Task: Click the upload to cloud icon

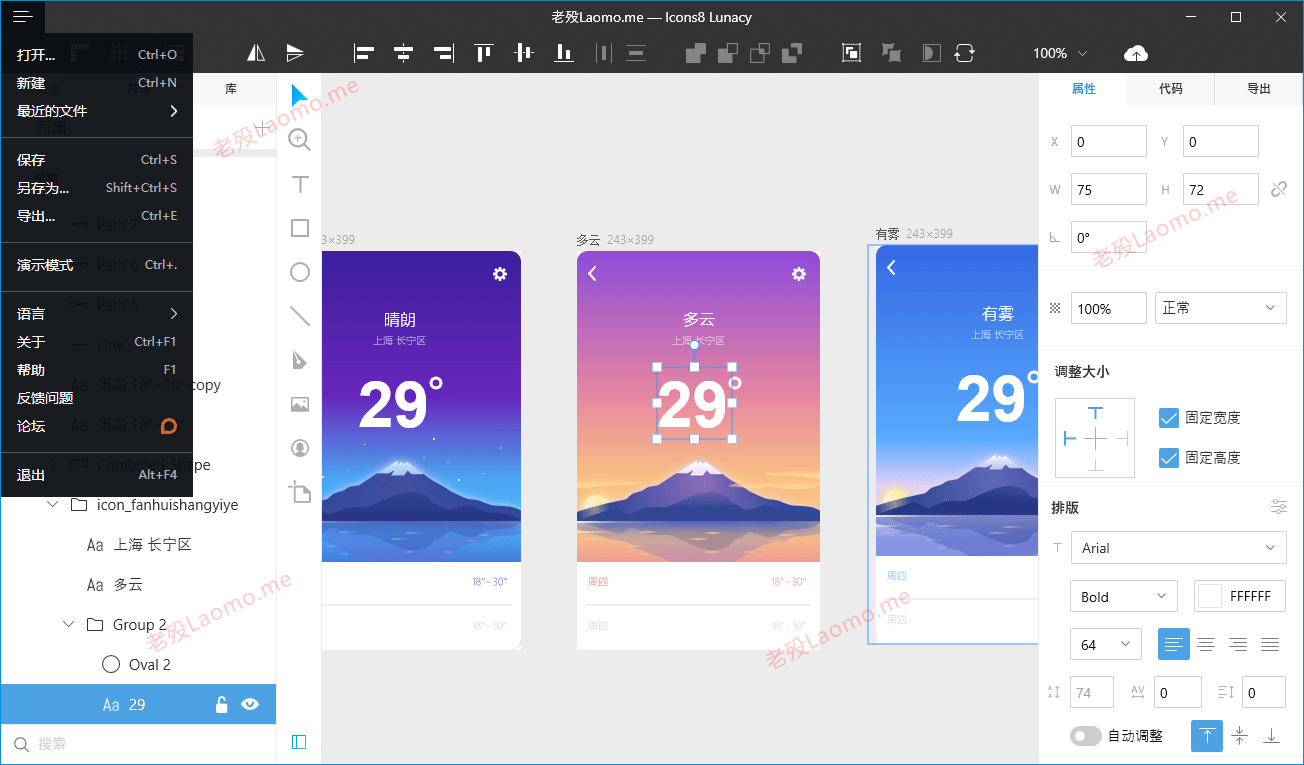Action: point(1136,53)
